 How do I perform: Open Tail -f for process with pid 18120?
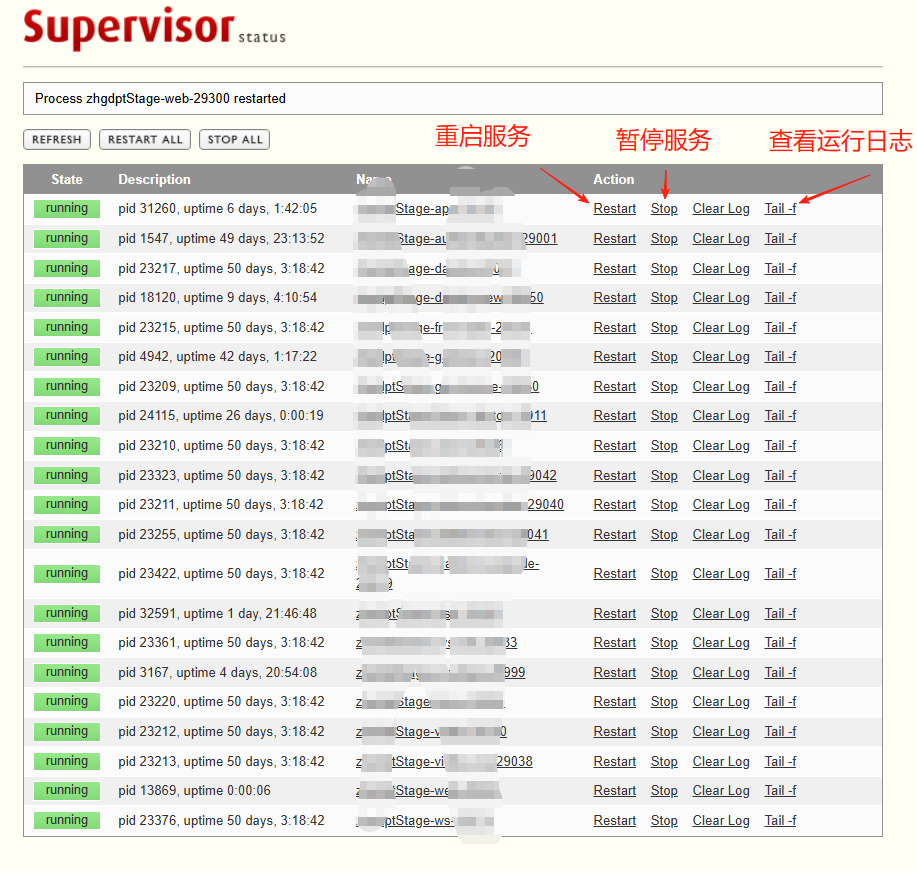779,297
